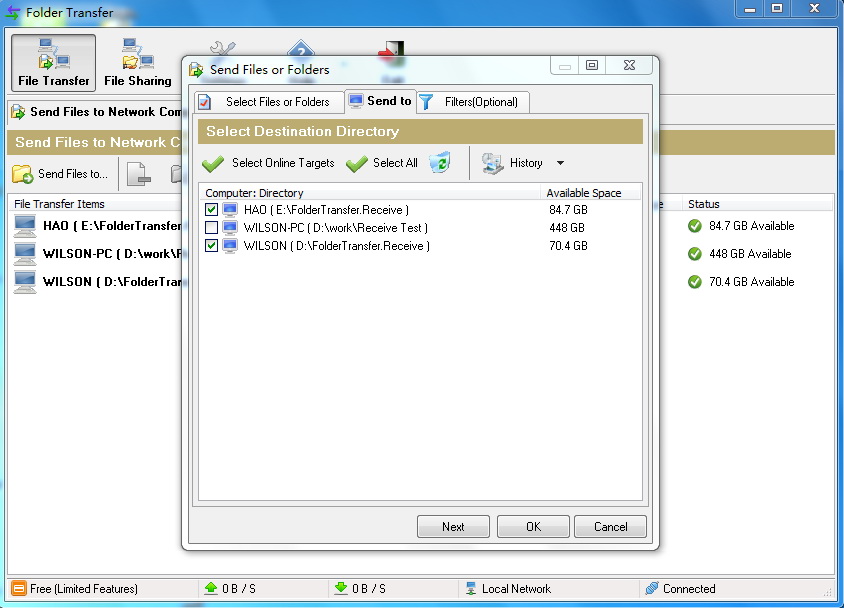
Task: Sort by Available Space column header
Action: tap(590, 193)
